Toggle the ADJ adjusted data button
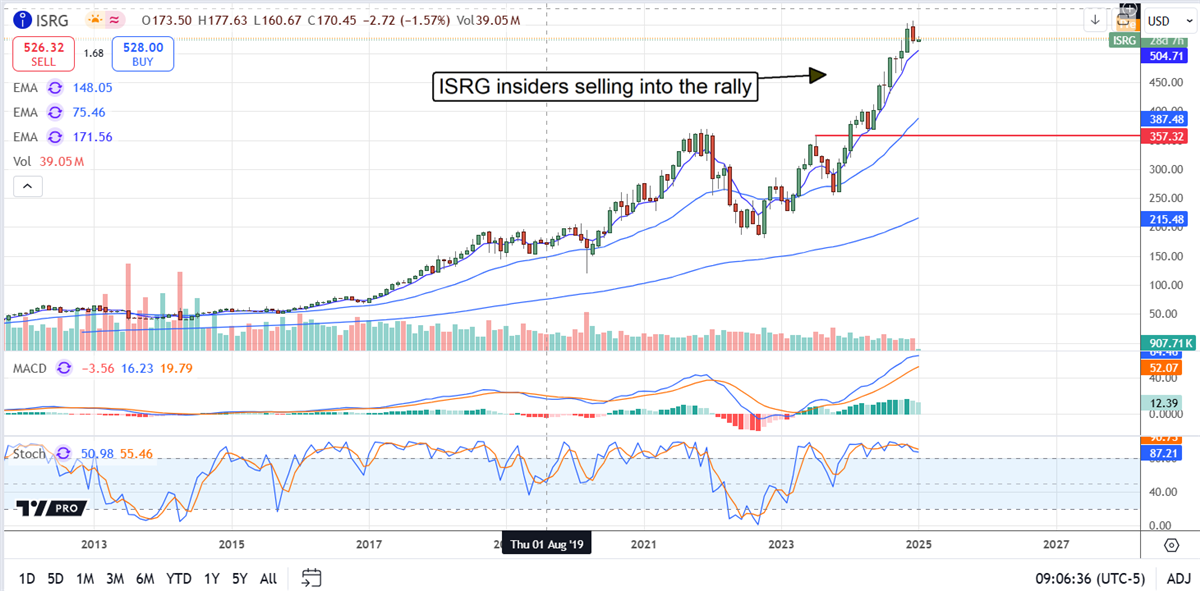 1177,578
